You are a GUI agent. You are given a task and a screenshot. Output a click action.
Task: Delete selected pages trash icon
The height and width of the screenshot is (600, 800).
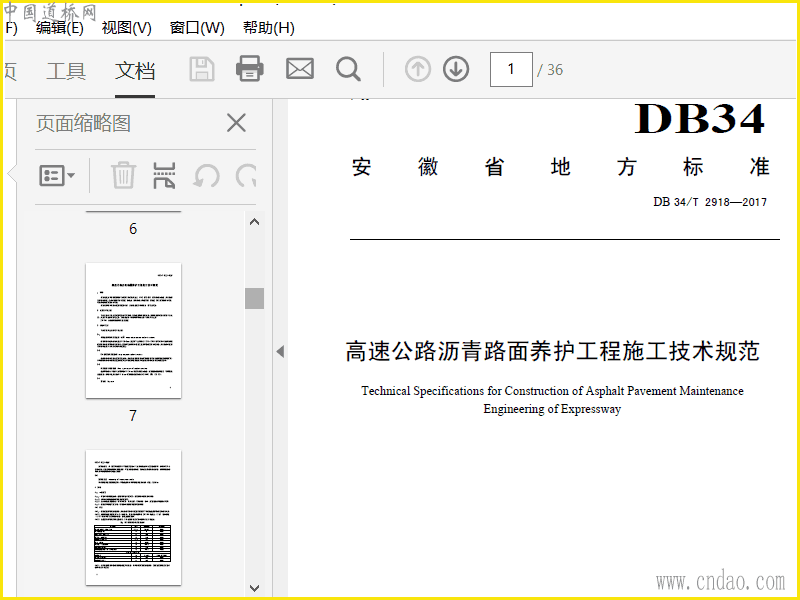[123, 176]
